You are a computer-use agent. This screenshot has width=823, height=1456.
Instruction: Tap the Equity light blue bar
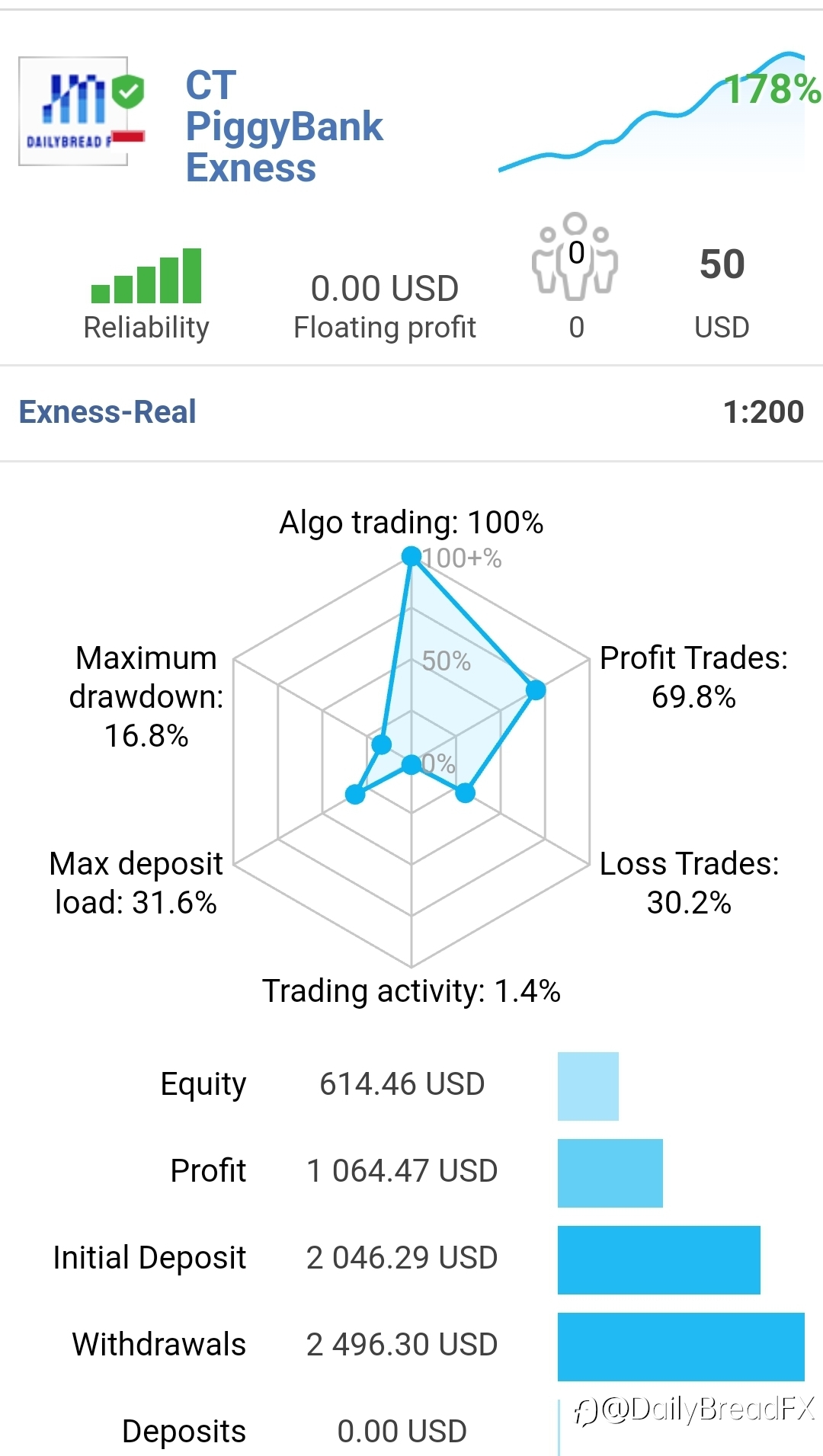click(588, 1086)
